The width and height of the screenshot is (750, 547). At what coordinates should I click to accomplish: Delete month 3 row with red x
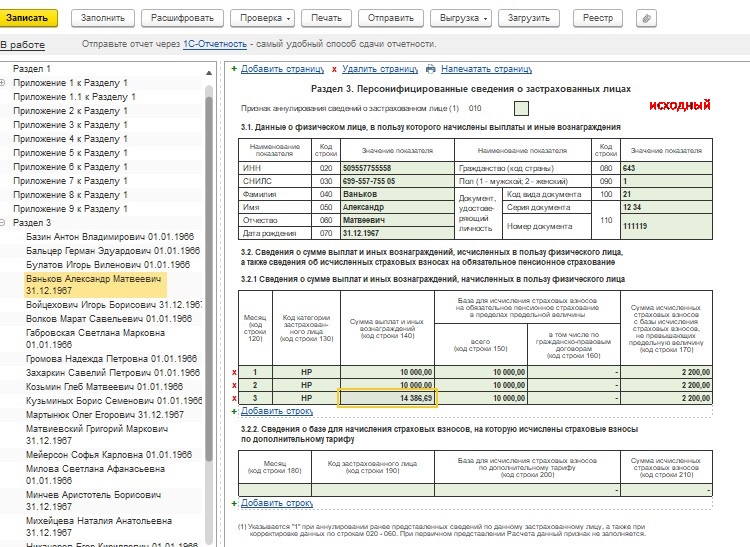[234, 398]
